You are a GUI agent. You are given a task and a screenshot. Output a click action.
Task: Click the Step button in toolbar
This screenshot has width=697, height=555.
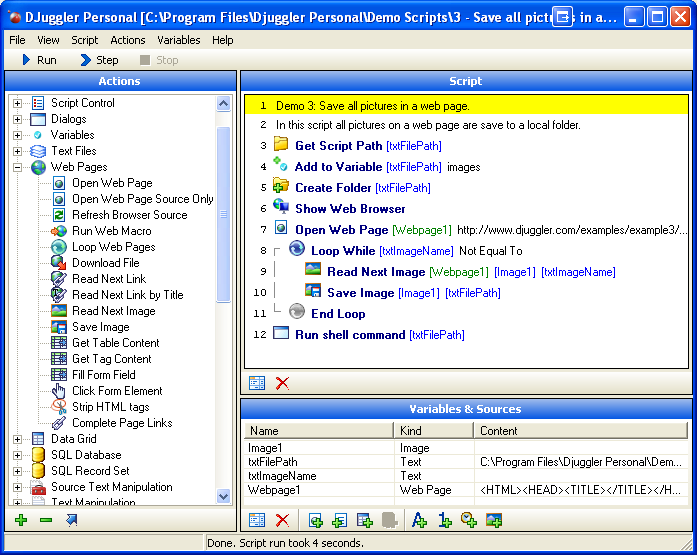(99, 60)
